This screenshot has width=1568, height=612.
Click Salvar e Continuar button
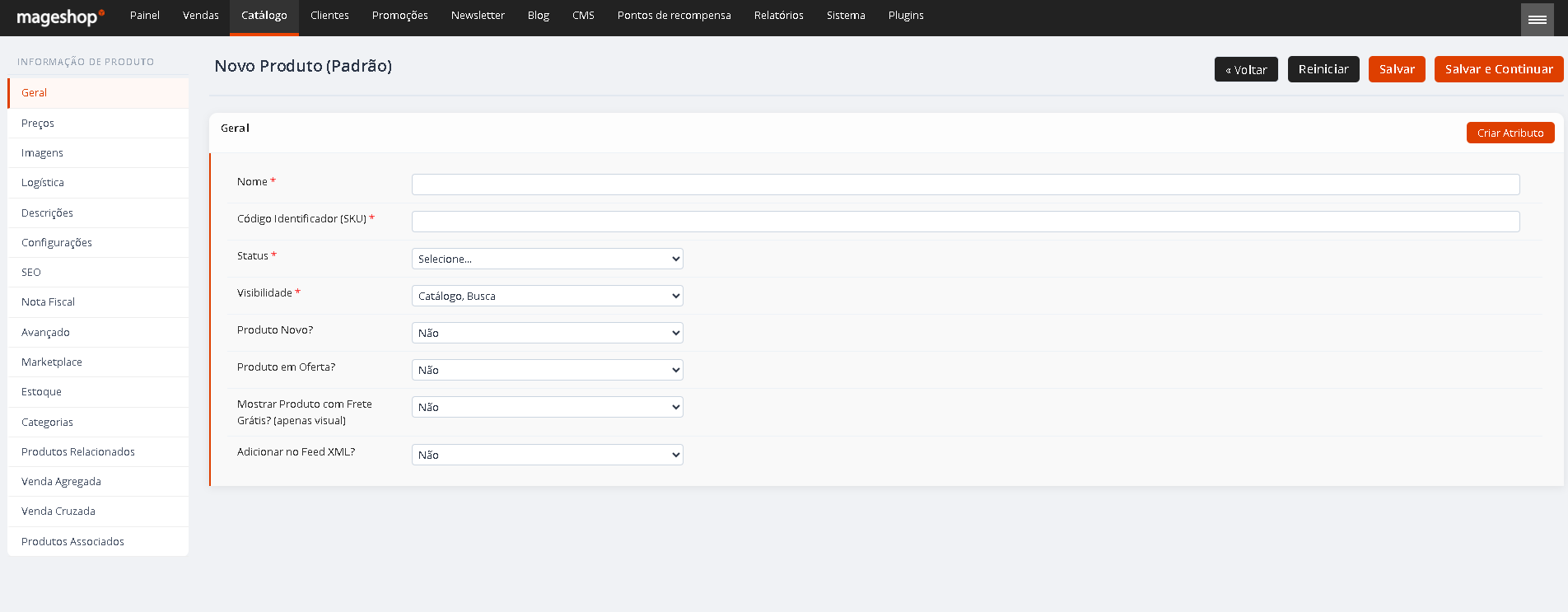(x=1499, y=69)
